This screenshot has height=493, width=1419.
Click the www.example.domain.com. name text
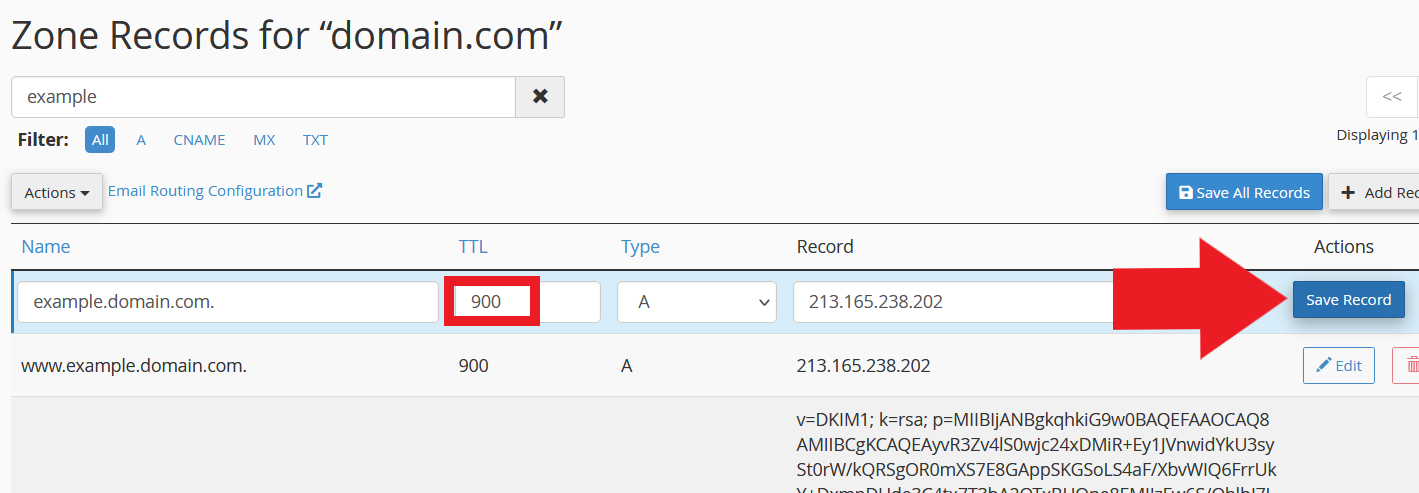coord(134,366)
